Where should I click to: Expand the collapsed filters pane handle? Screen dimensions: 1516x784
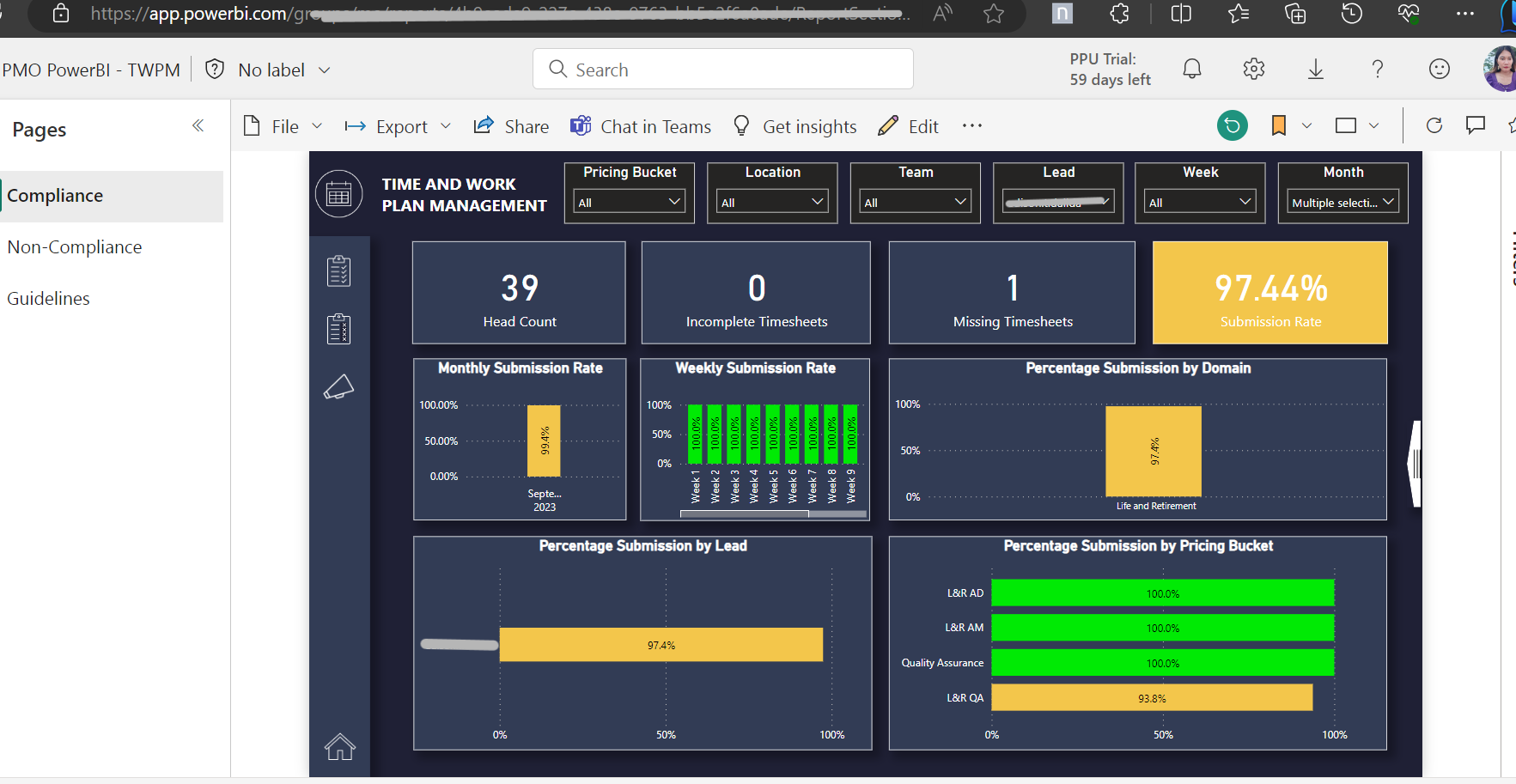click(1414, 464)
